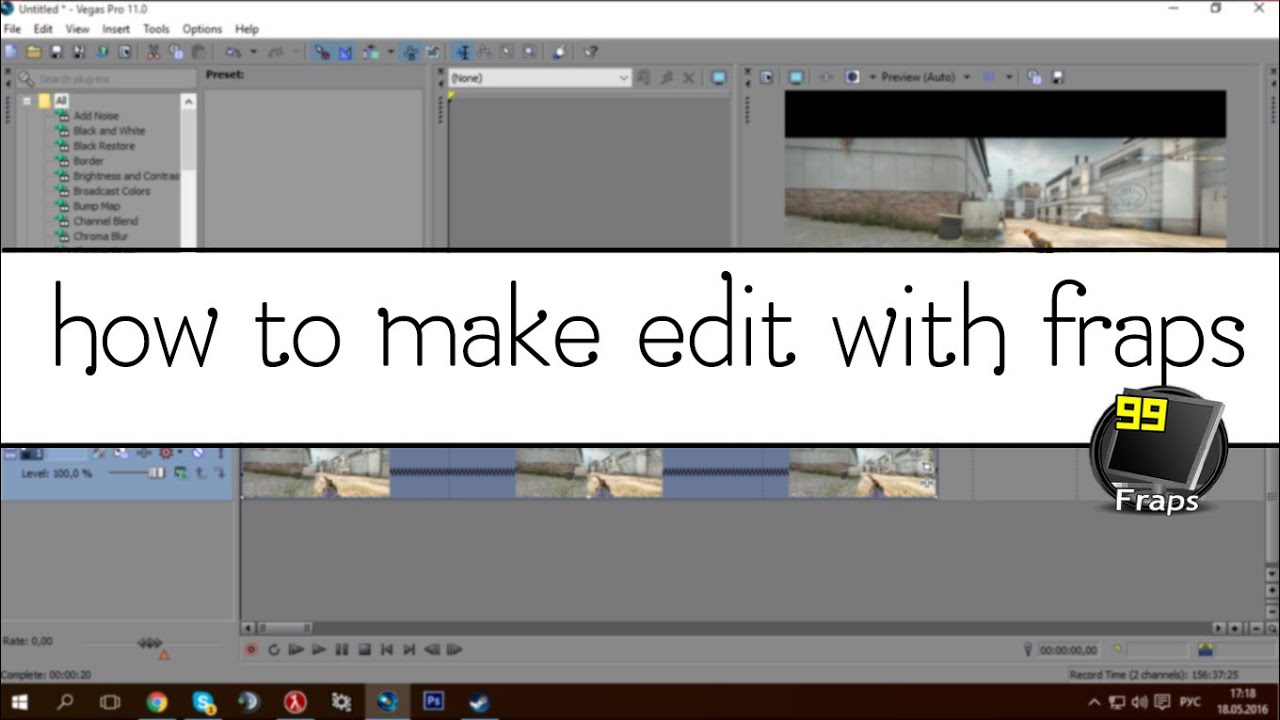Viewport: 1280px width, 720px height.
Task: Click the Save project toolbar icon
Action: [56, 52]
